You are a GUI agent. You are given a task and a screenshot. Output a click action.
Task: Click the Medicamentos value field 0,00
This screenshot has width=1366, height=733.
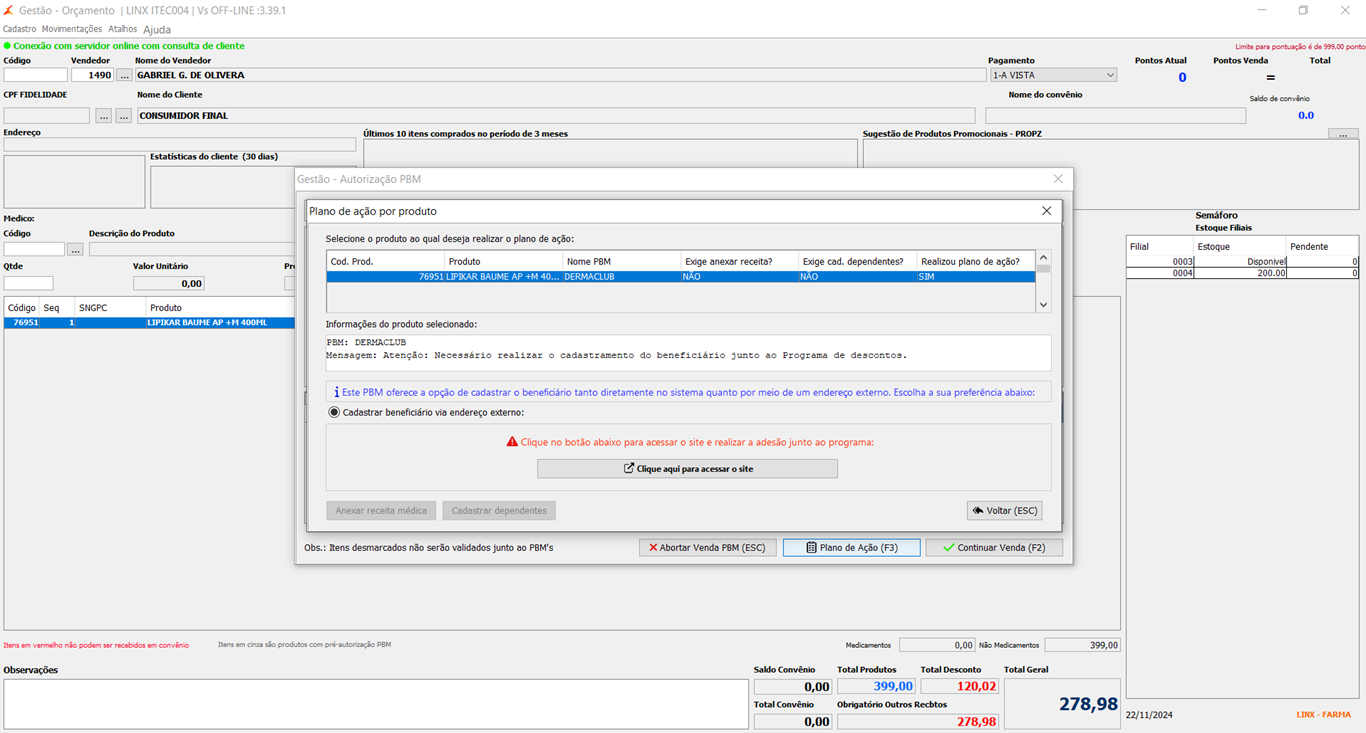937,646
